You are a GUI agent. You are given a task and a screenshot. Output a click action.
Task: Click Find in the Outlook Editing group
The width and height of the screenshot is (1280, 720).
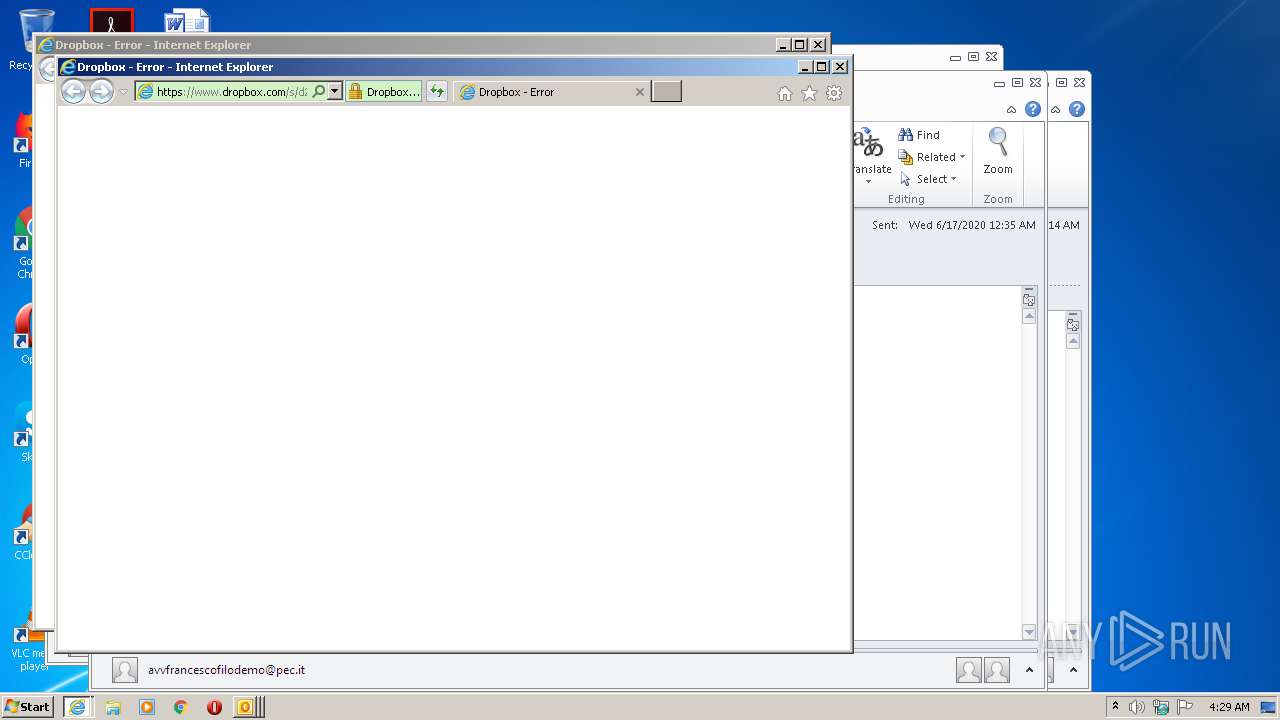(x=919, y=135)
